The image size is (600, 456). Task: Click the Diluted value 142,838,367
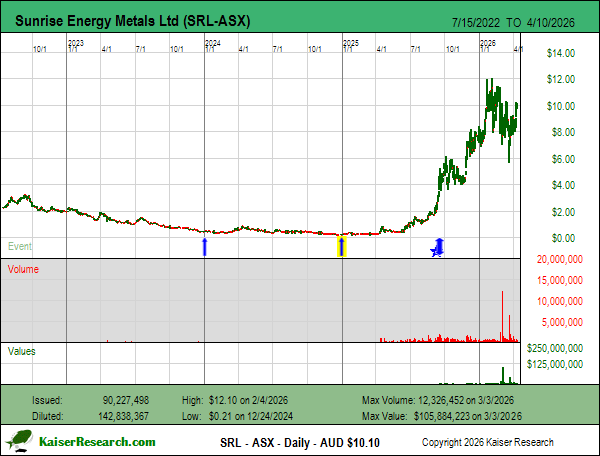point(123,416)
